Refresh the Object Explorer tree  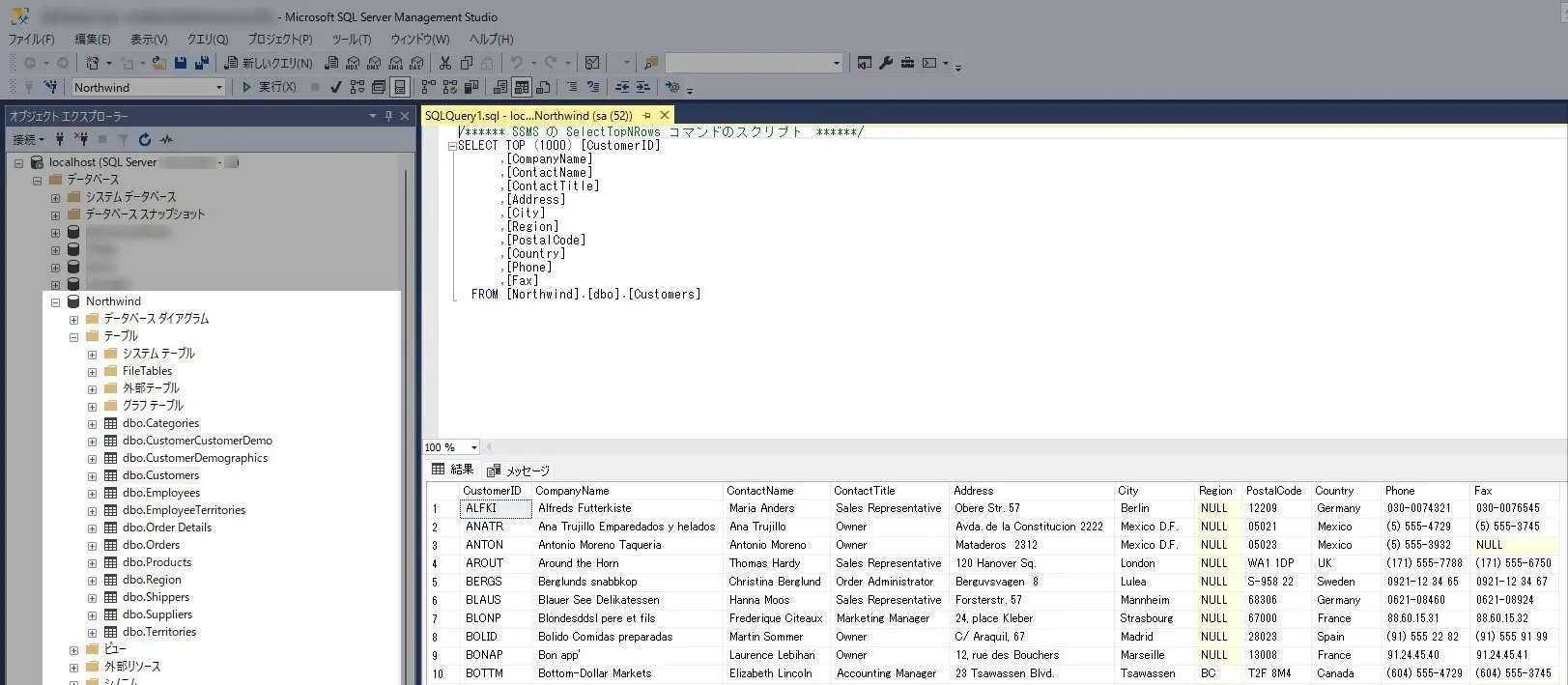[x=145, y=139]
